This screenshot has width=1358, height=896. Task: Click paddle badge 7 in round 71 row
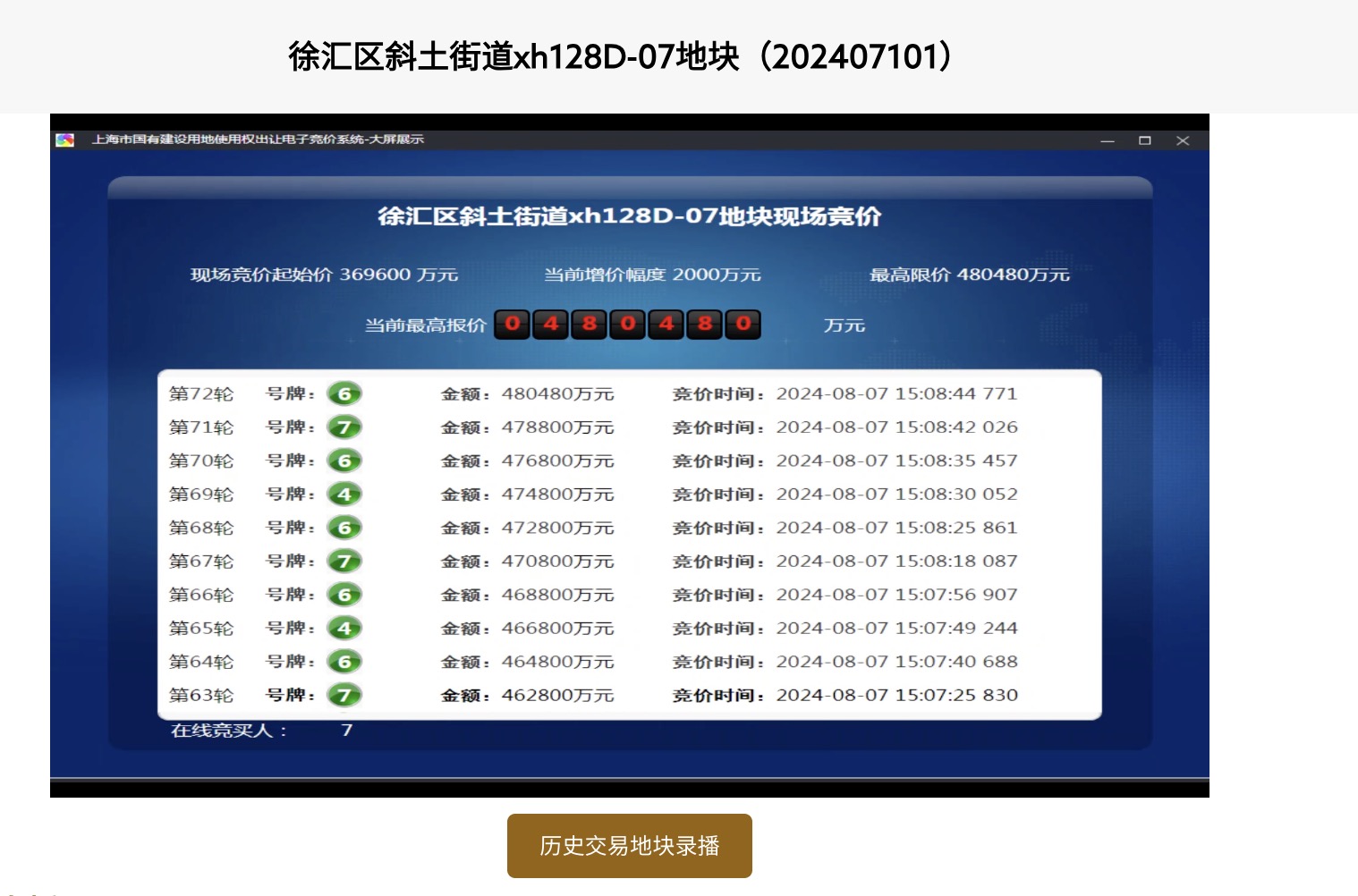pyautogui.click(x=344, y=427)
